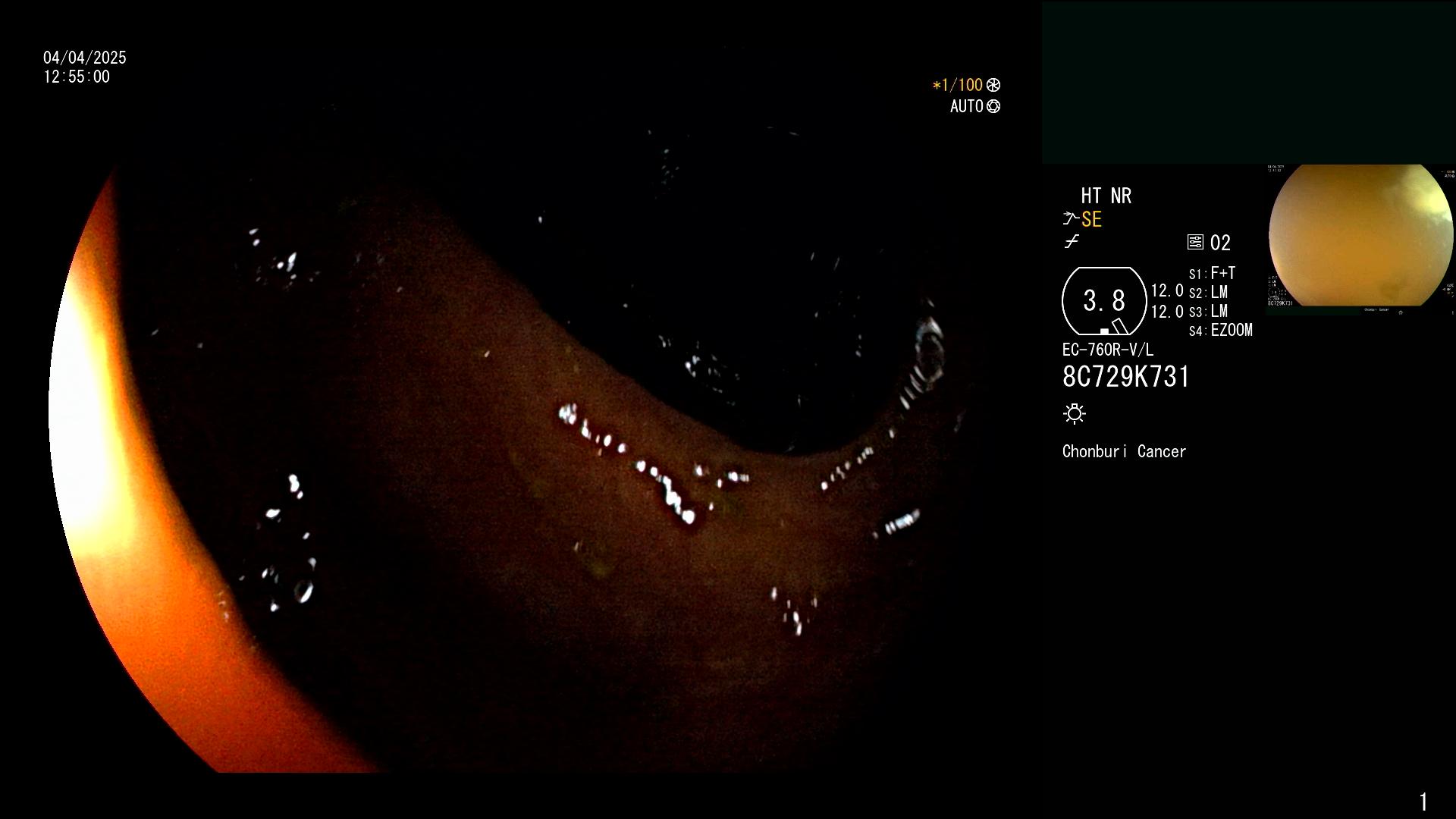Click the serial number 8C729K731
1456x819 pixels.
[x=1126, y=377]
